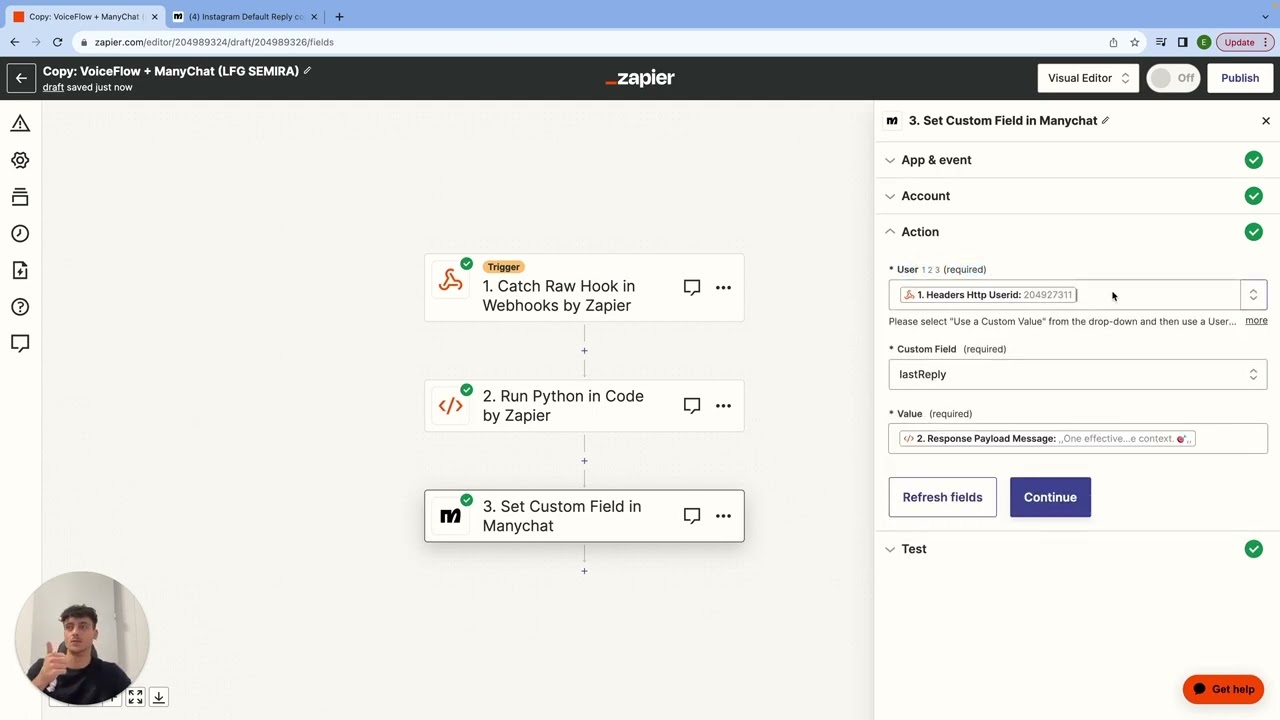Open three-dot menu on Run Python step
Screen dimensions: 1280x720
pos(723,406)
